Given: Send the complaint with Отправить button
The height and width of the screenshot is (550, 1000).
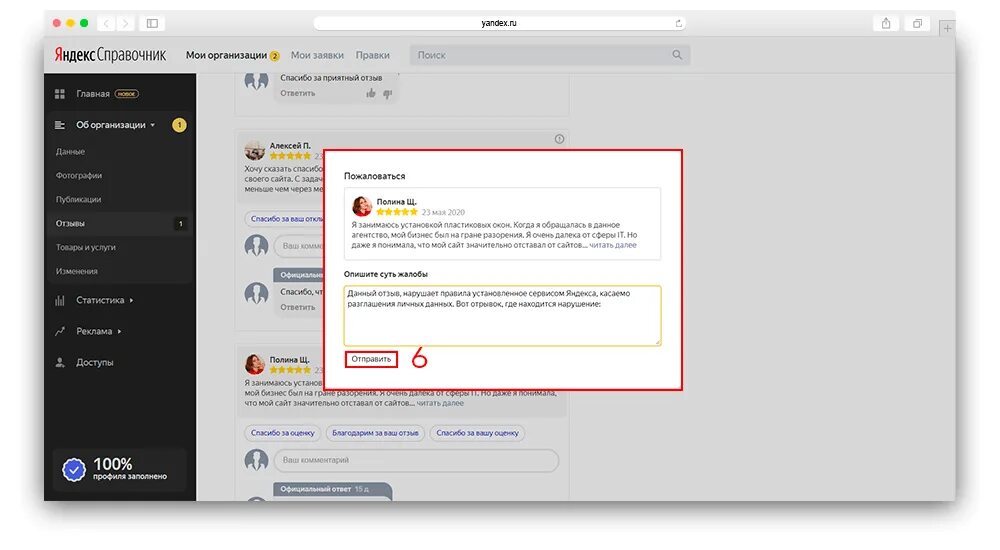Looking at the screenshot, I should tap(371, 359).
